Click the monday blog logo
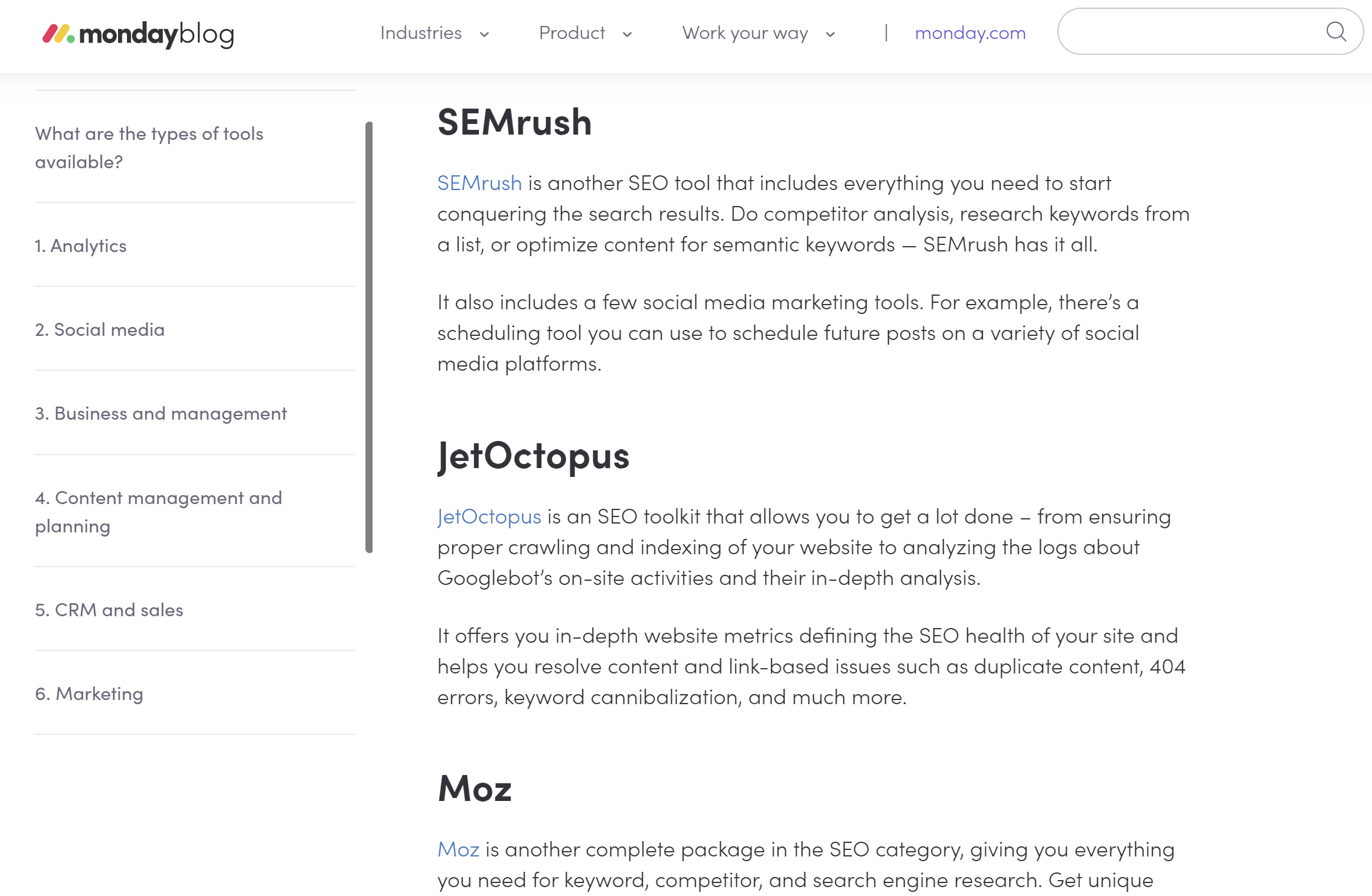 138,34
